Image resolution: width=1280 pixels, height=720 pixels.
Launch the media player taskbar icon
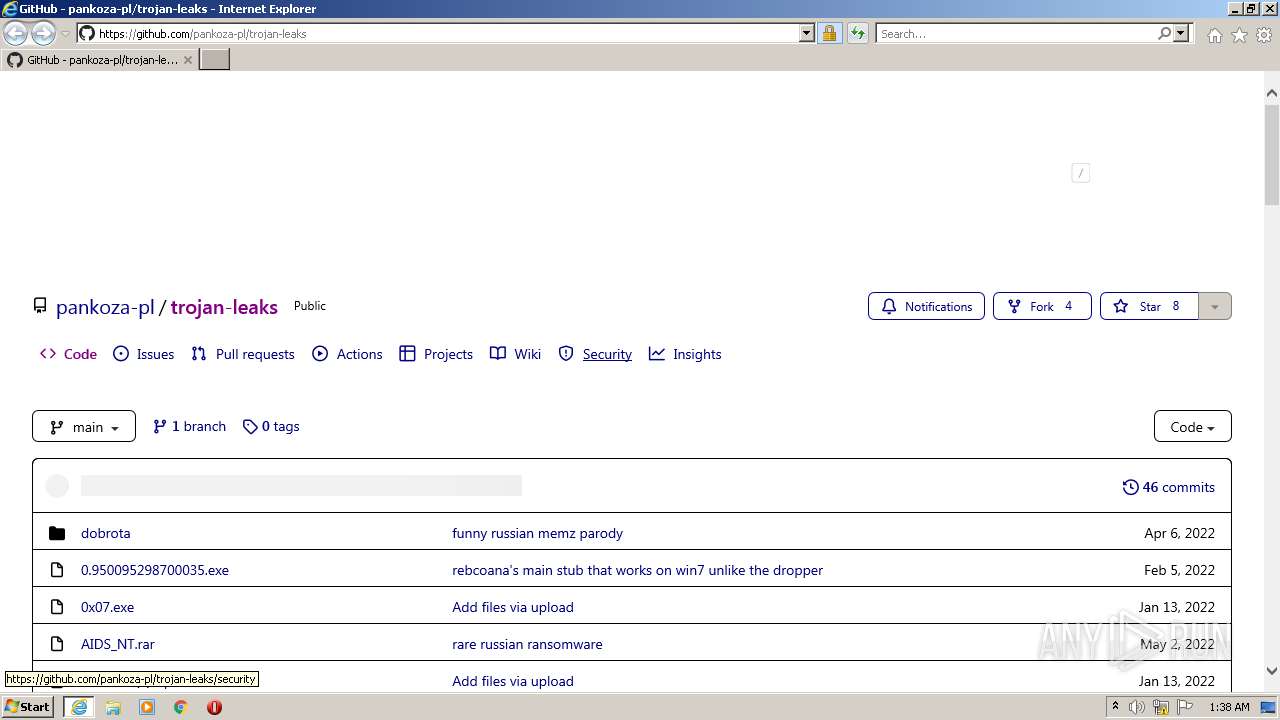147,707
